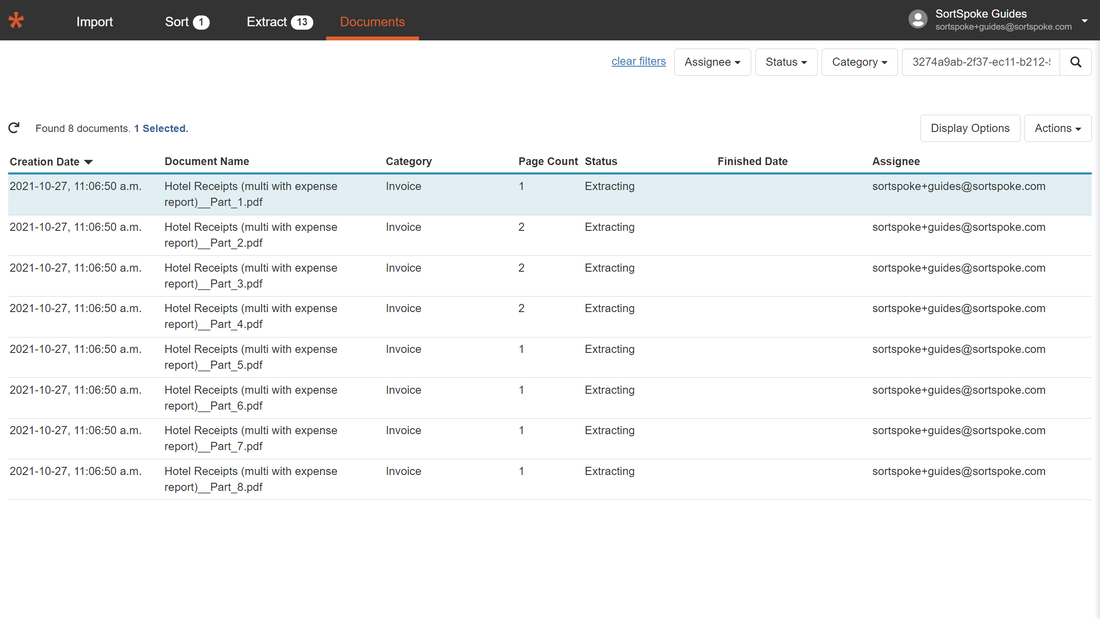Select the Part_8.pdf document row
Screen dimensions: 1100x619
(550, 479)
